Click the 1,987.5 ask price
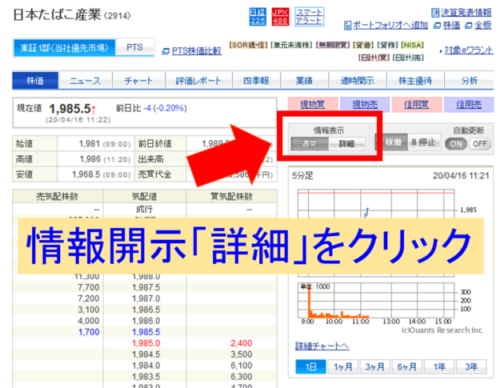The height and width of the screenshot is (388, 500). 146,287
